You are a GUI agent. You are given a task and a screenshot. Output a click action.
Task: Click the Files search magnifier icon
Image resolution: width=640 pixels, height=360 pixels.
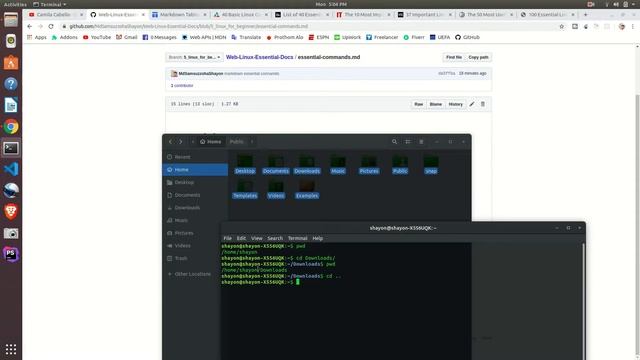[x=394, y=142]
